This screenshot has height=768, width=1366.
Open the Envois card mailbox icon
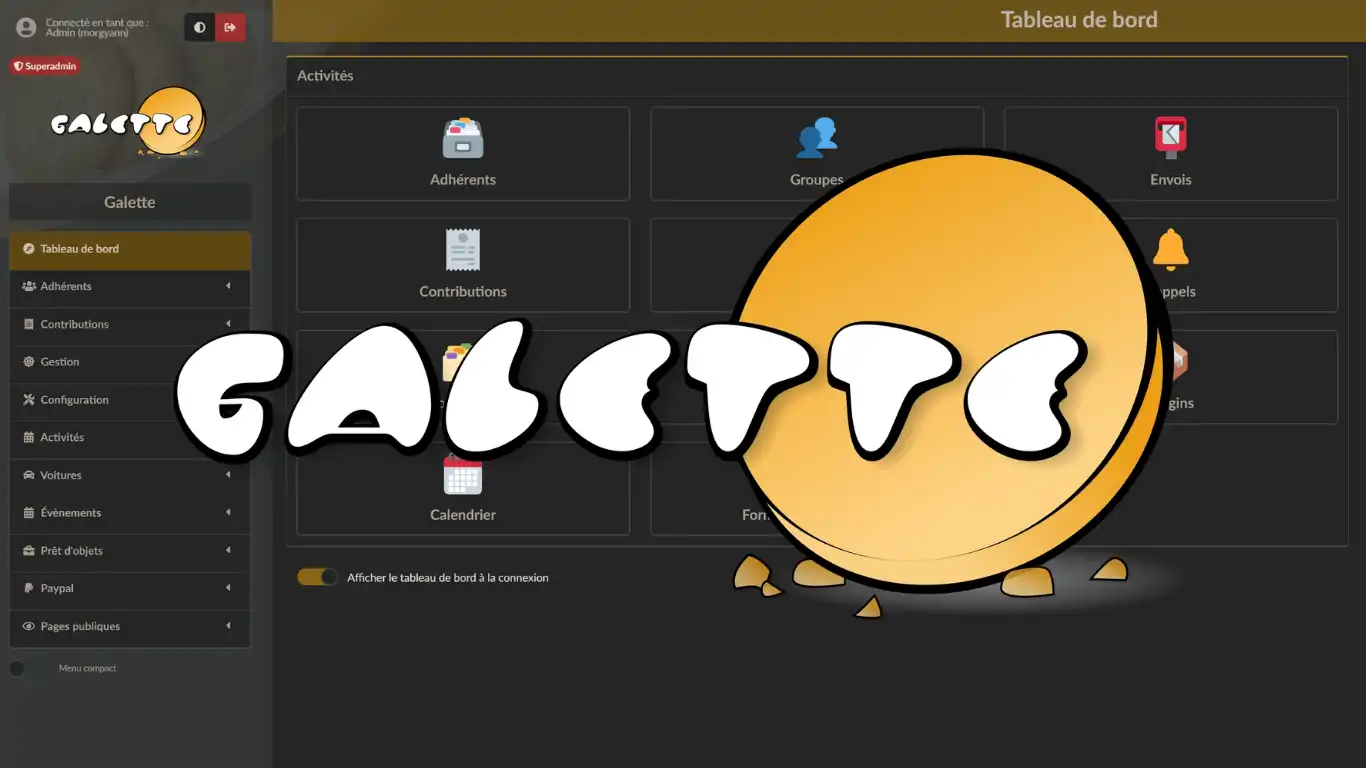(1171, 139)
